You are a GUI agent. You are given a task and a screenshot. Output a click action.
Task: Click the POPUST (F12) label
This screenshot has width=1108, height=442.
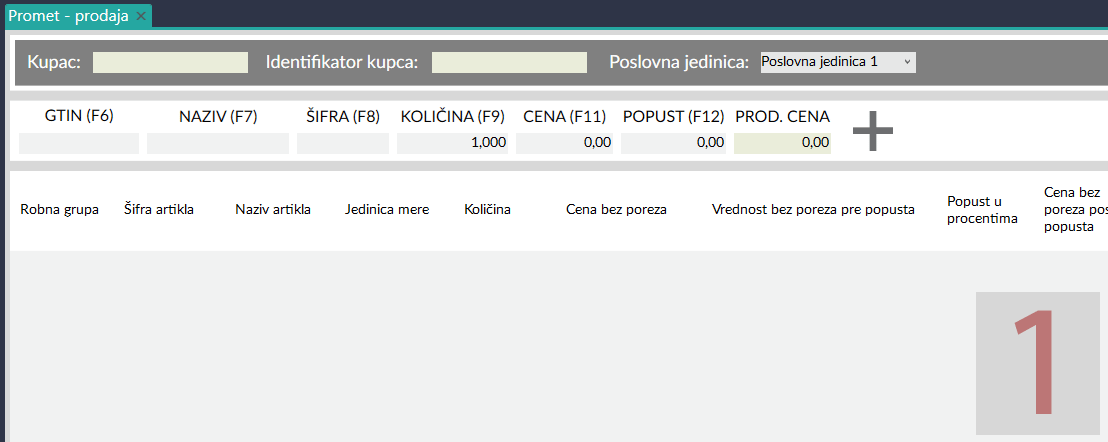pyautogui.click(x=673, y=117)
